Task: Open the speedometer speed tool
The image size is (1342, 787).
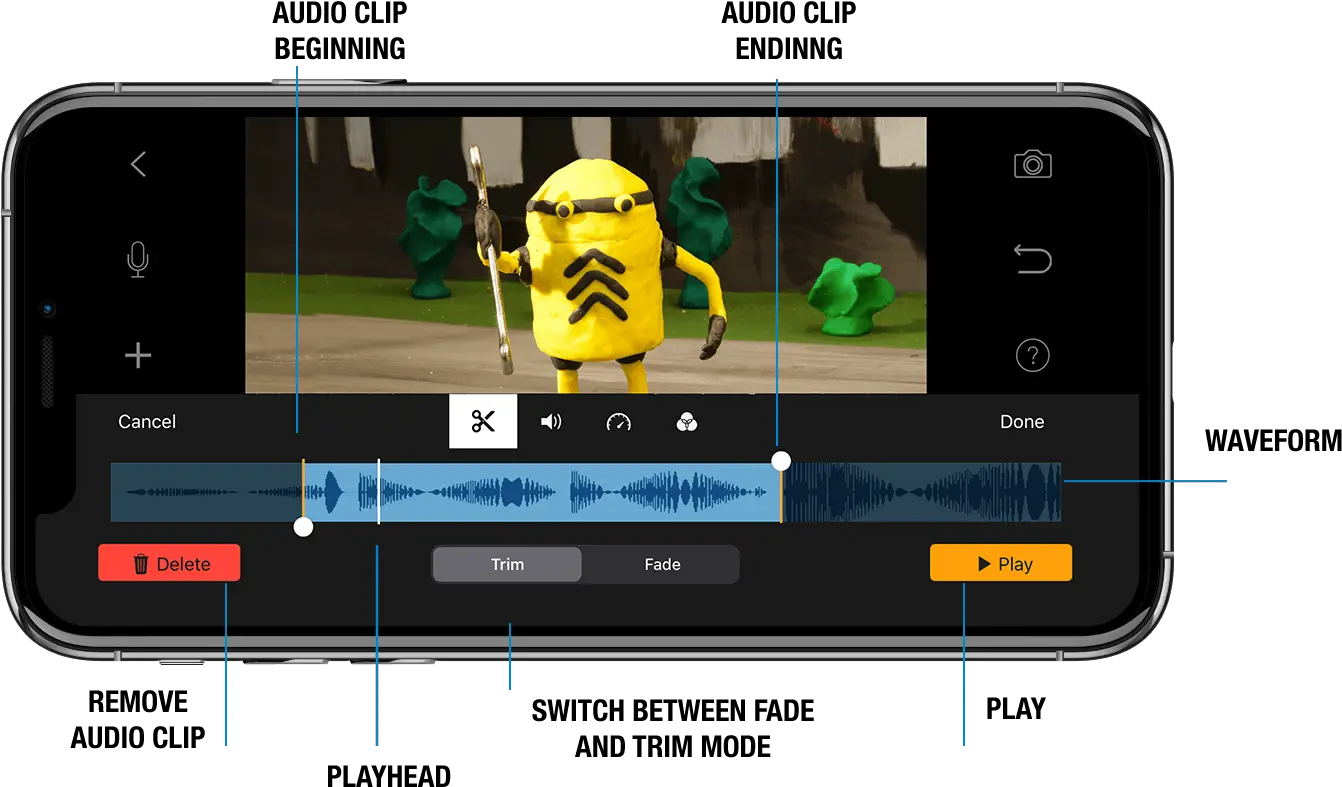Action: tap(619, 422)
